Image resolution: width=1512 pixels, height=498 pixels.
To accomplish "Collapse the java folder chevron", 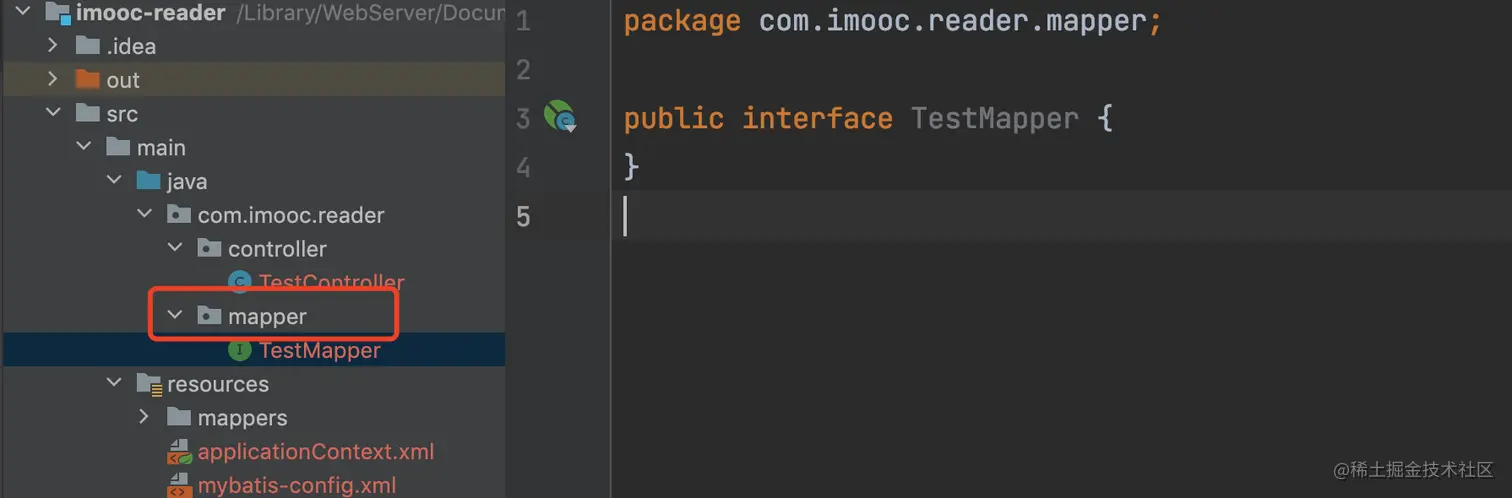I will click(114, 181).
